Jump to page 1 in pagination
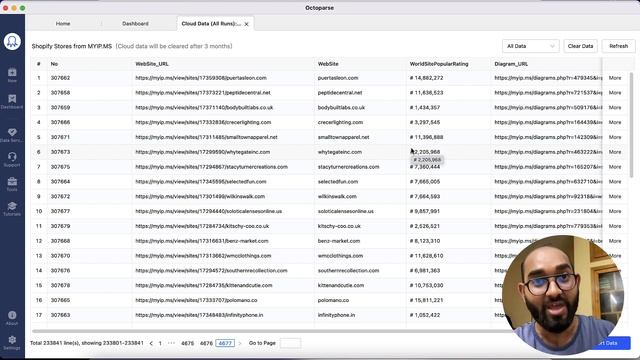 (x=160, y=343)
